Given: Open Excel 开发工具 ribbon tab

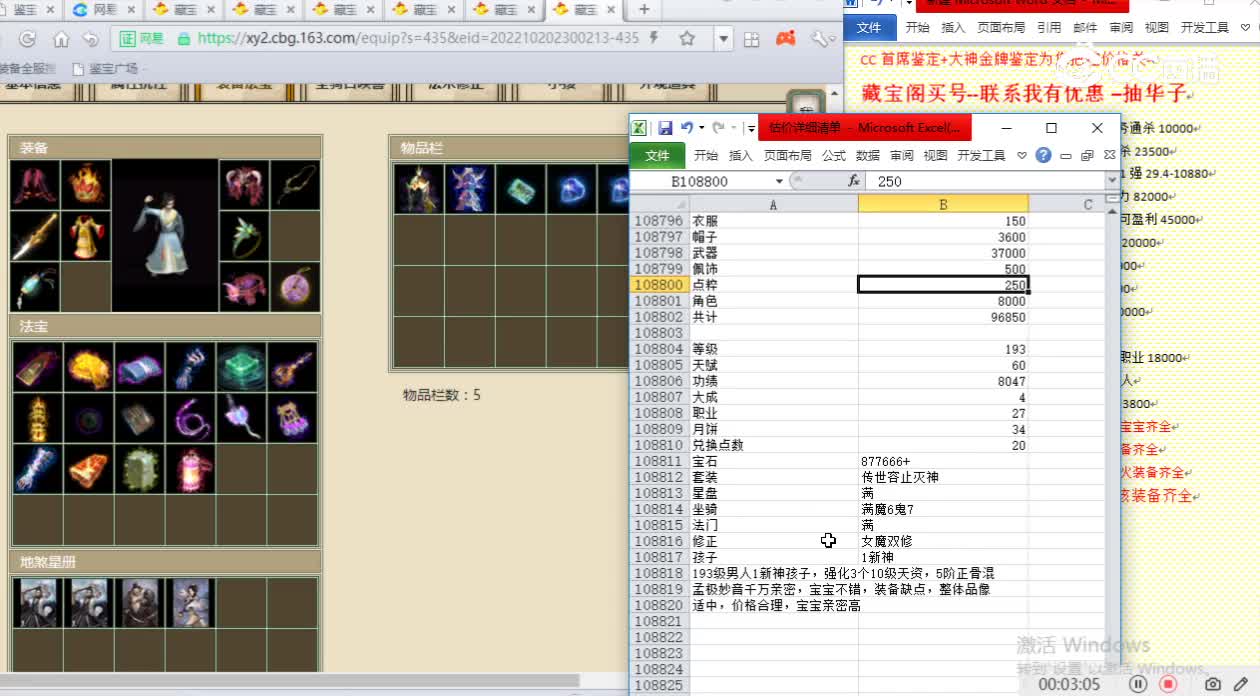Looking at the screenshot, I should [x=981, y=155].
